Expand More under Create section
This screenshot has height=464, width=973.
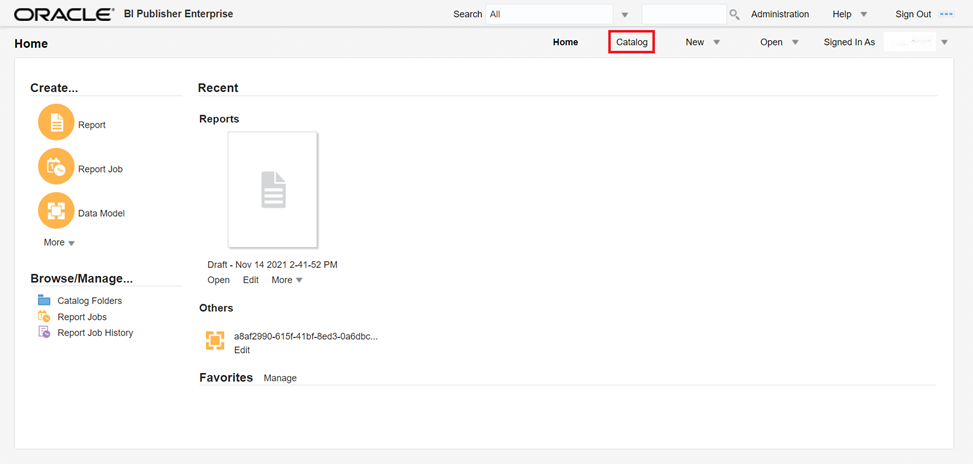coord(59,243)
